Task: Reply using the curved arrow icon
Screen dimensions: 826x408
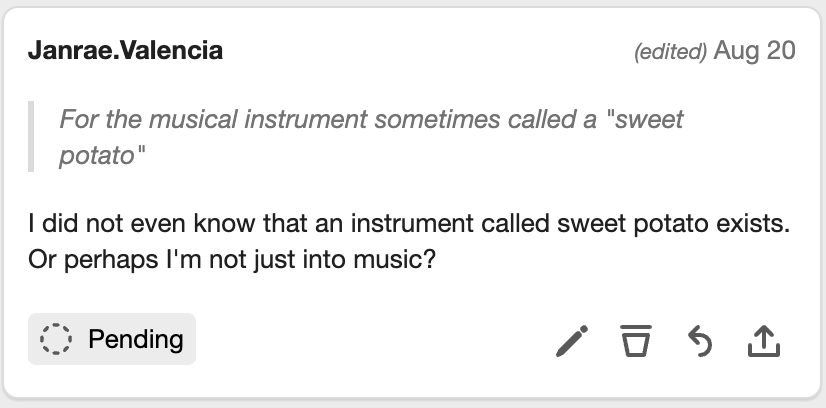Action: 699,341
